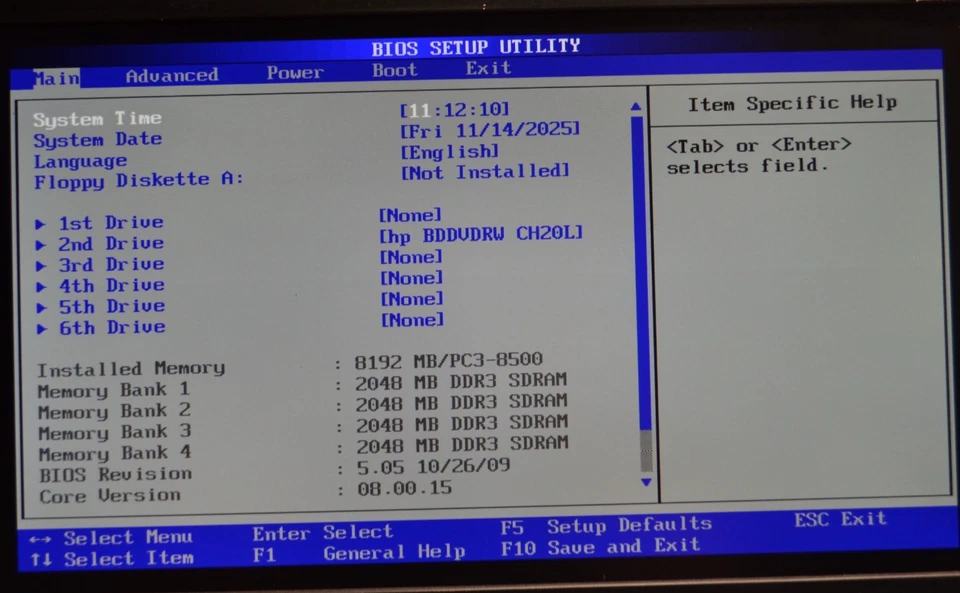
Task: Select the Main tab
Action: tap(55, 77)
